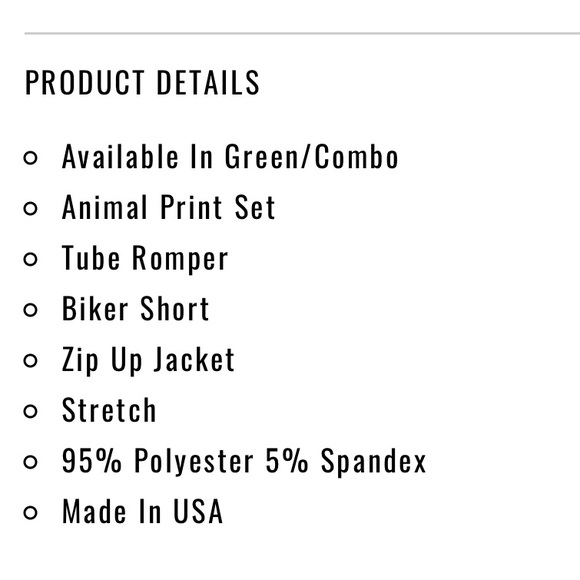Click the 95% Polyester 5% Spandex text
Viewport: 580px width, 580px height.
244,462
